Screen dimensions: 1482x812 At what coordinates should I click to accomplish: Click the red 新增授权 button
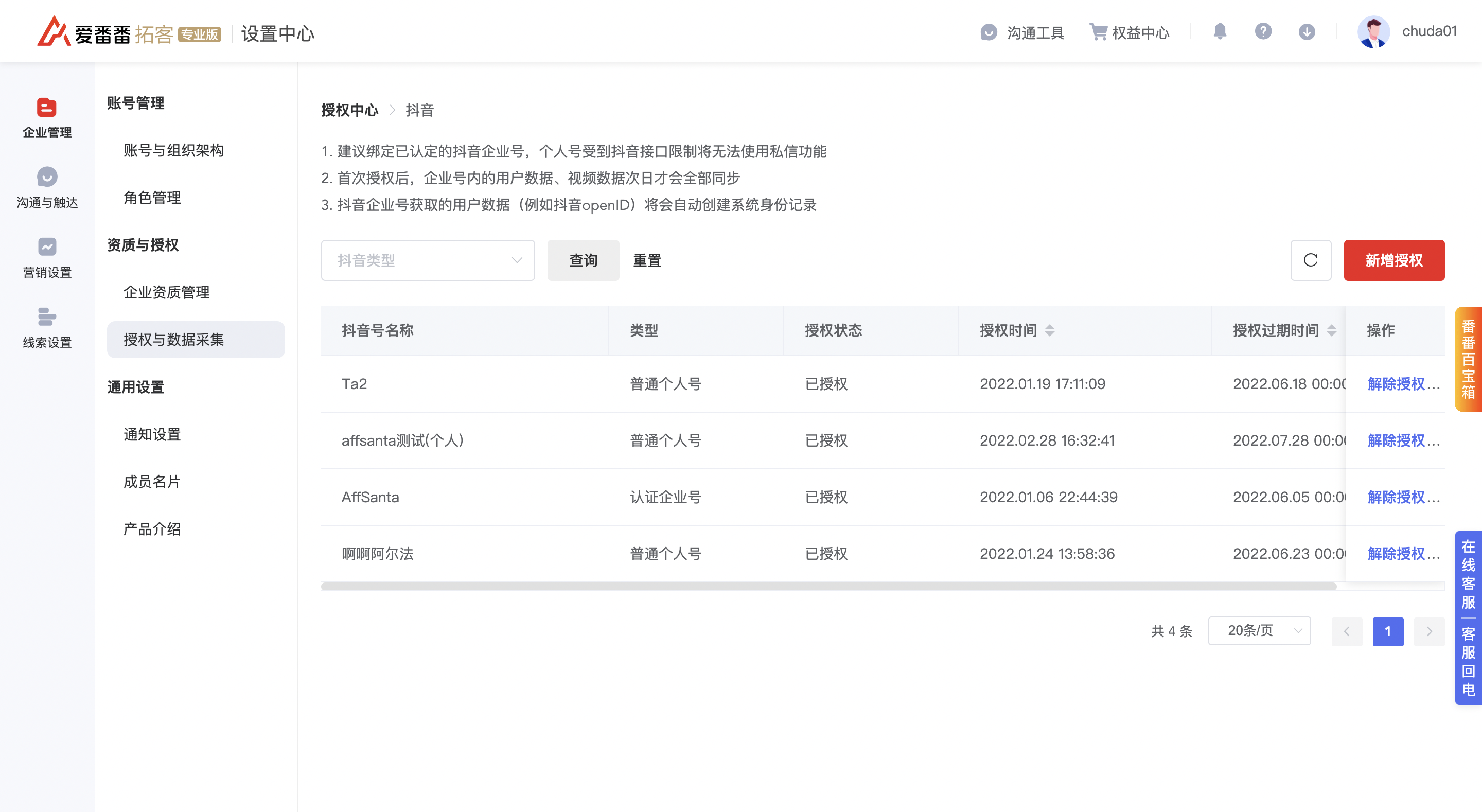1393,260
